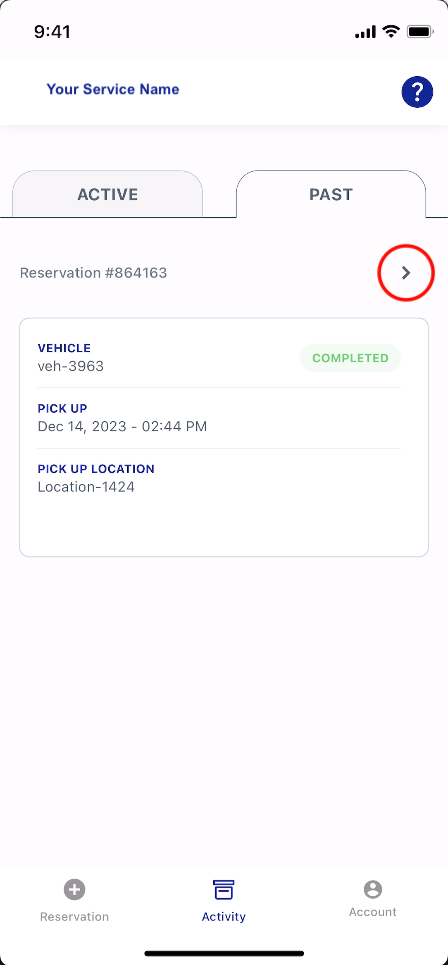This screenshot has width=448, height=965.
Task: Tap the VEHICLE veh-3963 row
Action: pos(219,358)
